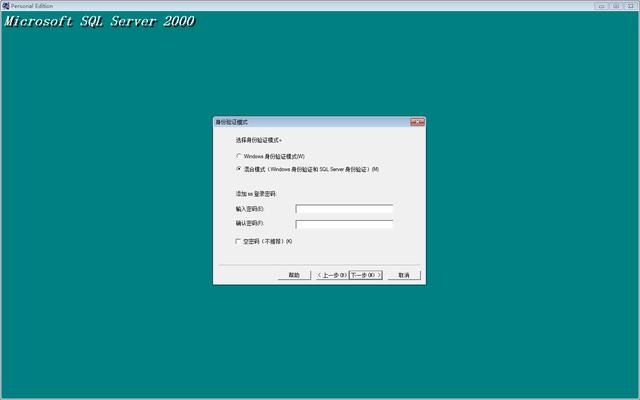This screenshot has width=640, height=400.
Task: Close the Personal Edition setup window
Action: 631,6
